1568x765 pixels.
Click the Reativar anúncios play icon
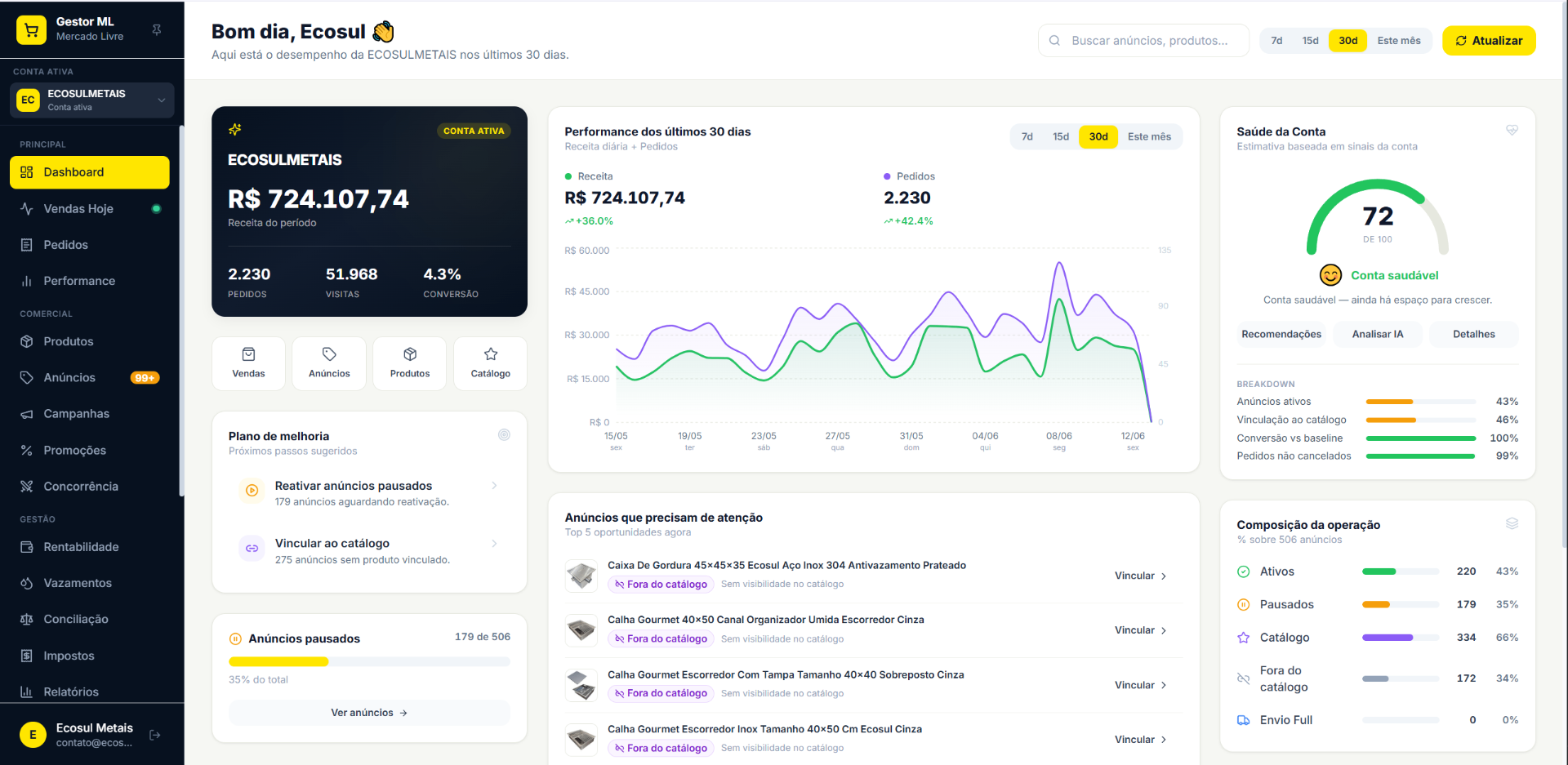pos(252,491)
